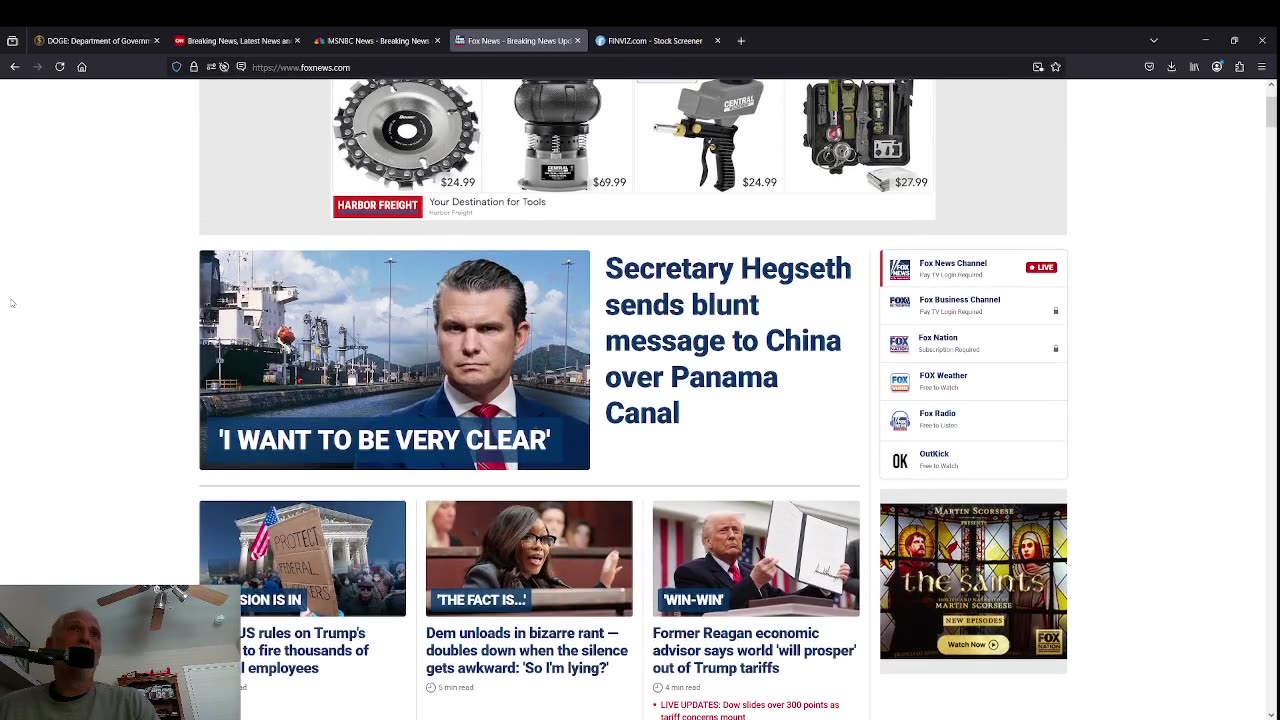
Task: Expand the list all tabs dropdown
Action: [x=1154, y=41]
